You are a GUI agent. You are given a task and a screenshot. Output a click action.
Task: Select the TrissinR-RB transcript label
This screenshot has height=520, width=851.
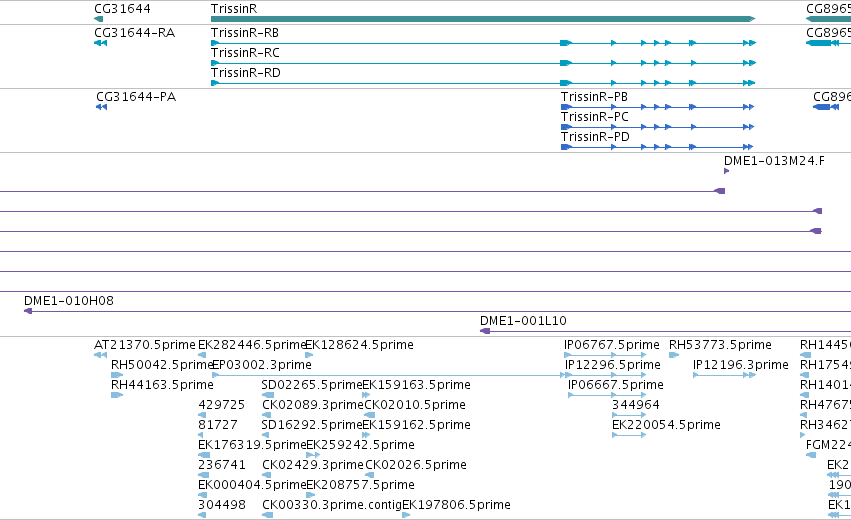[x=245, y=33]
